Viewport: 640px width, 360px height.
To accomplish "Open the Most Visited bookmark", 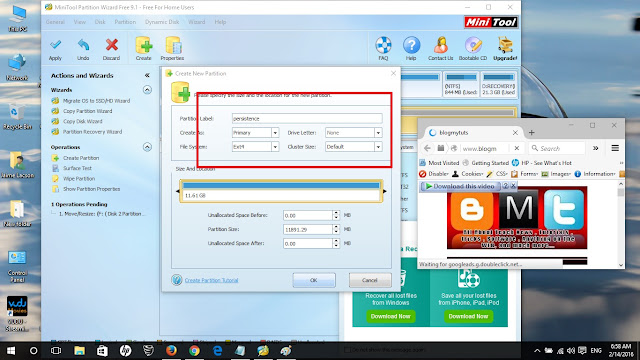I will (x=439, y=163).
